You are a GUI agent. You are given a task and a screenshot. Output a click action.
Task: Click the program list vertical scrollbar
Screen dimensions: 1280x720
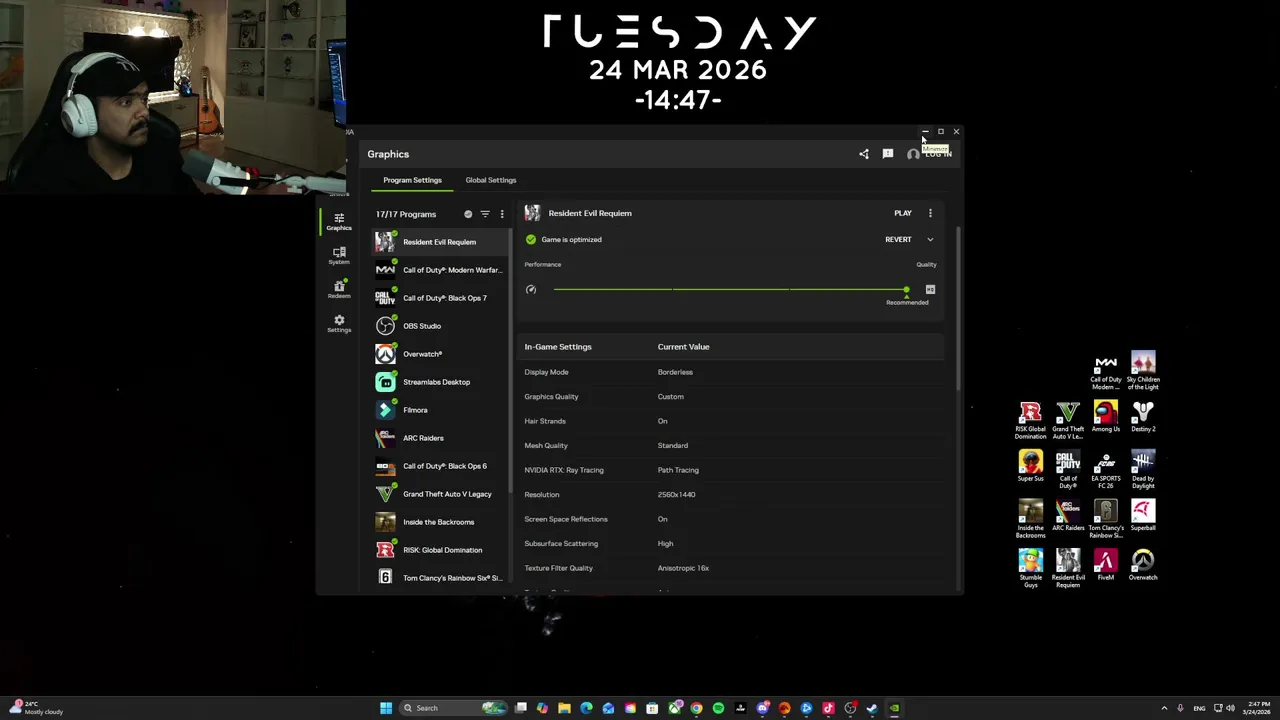(512, 360)
